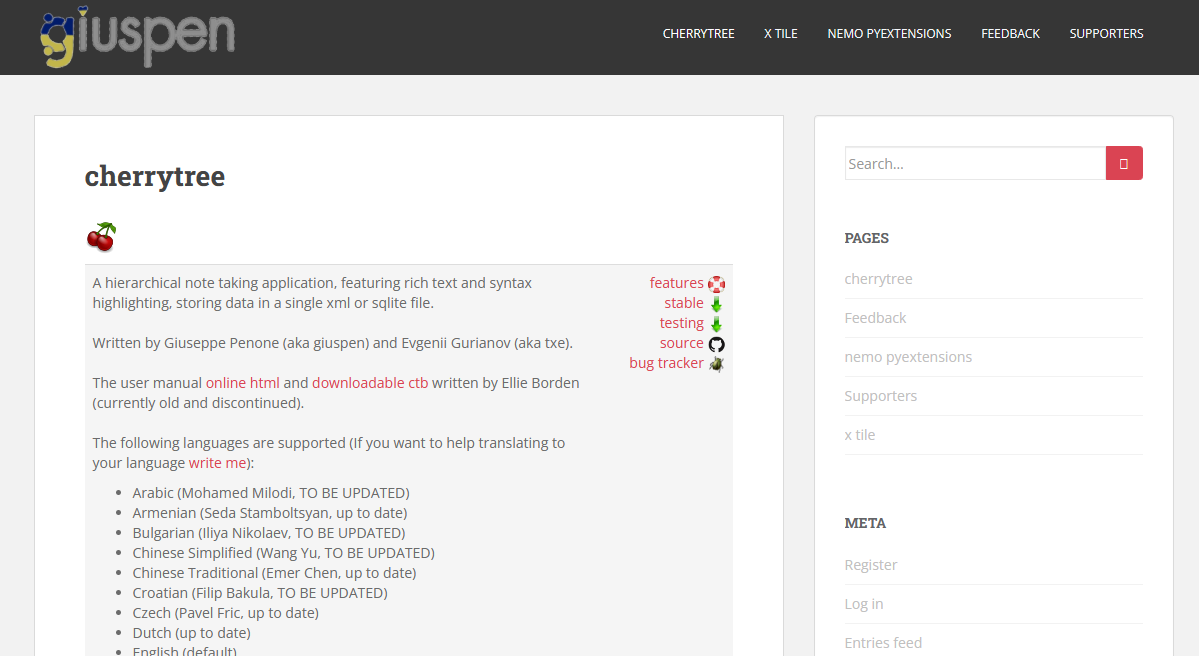This screenshot has height=656, width=1199.
Task: Open the X TILE navigation item
Action: (780, 33)
